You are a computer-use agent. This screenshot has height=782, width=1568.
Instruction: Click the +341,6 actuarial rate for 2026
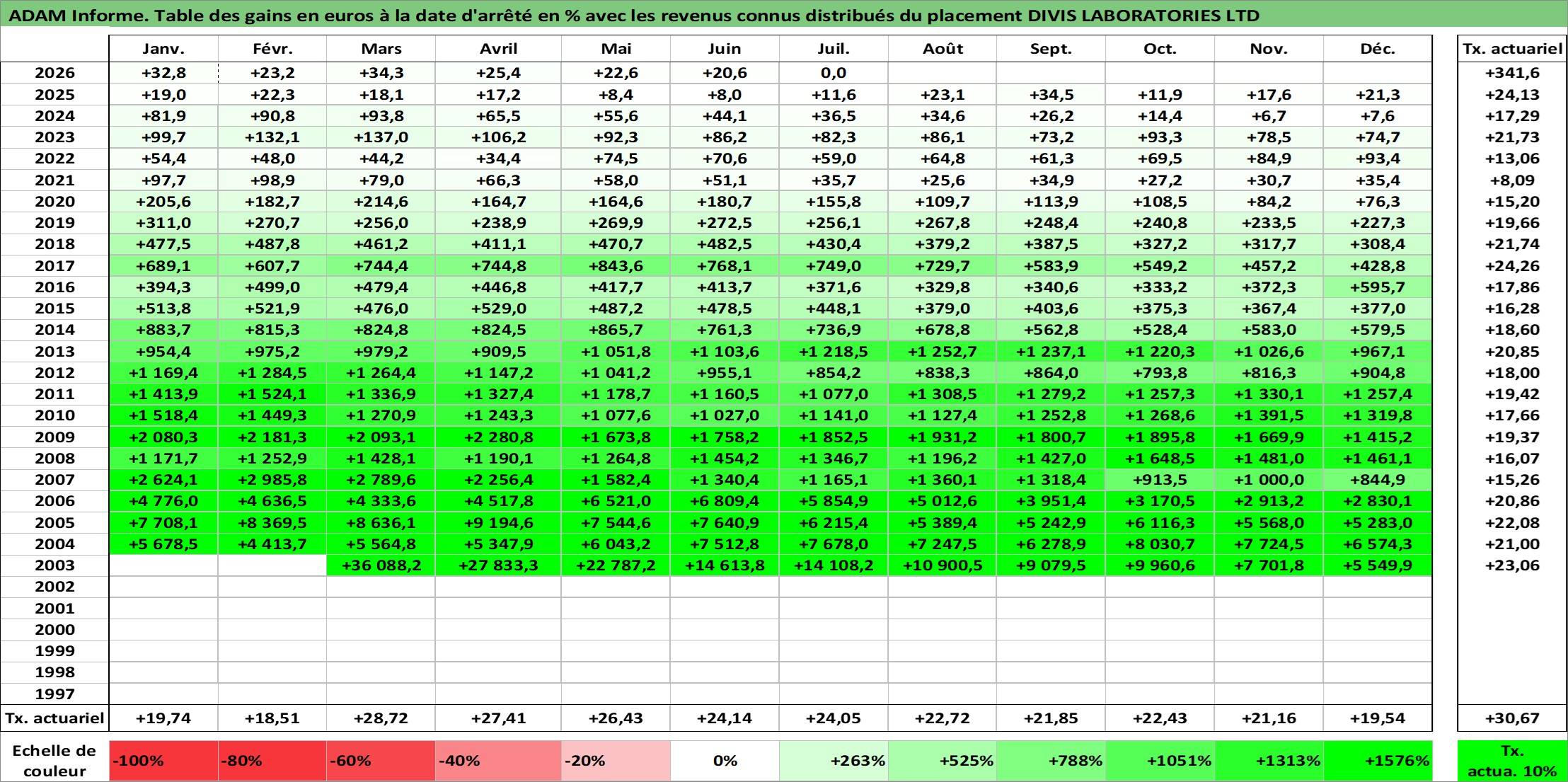coord(1512,73)
